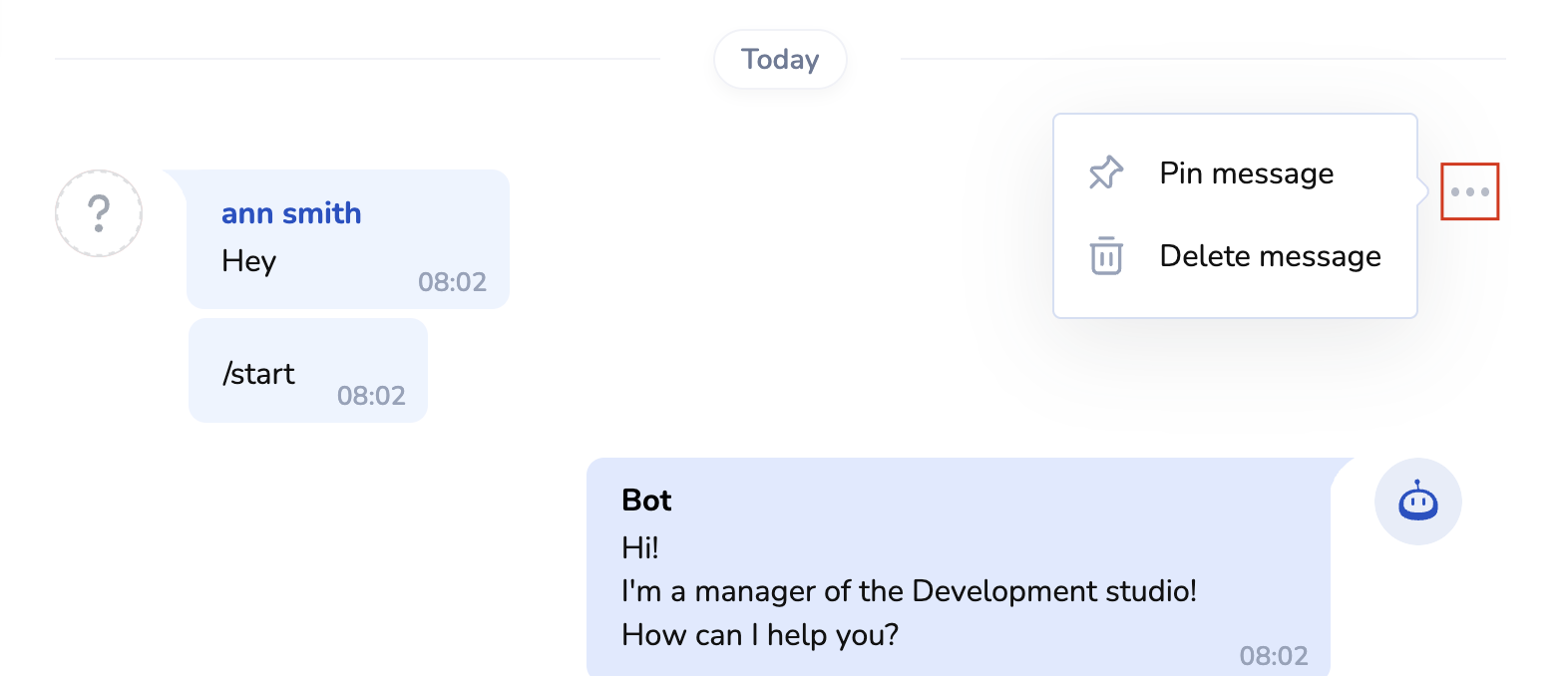Screen dimensions: 1568x676
Task: Click the Hey message's 08:02 timestamp
Action: point(452,282)
